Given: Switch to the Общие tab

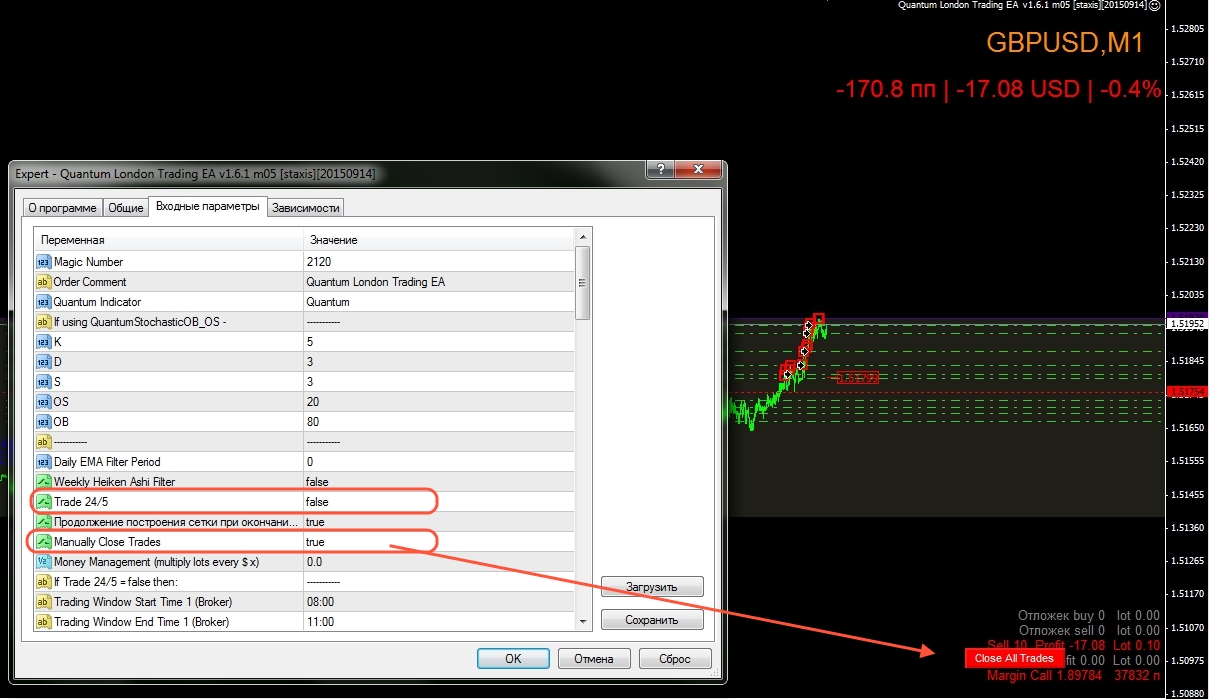Looking at the screenshot, I should click(x=126, y=208).
